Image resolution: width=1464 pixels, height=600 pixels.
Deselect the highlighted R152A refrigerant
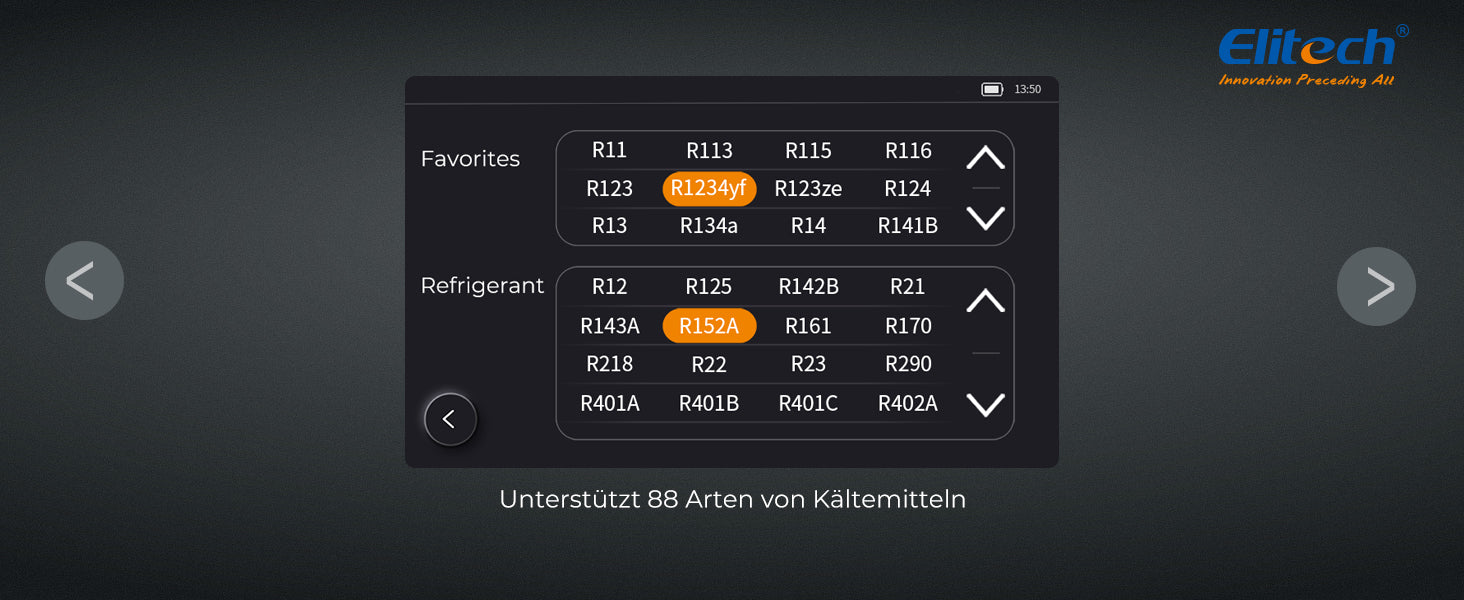coord(709,326)
